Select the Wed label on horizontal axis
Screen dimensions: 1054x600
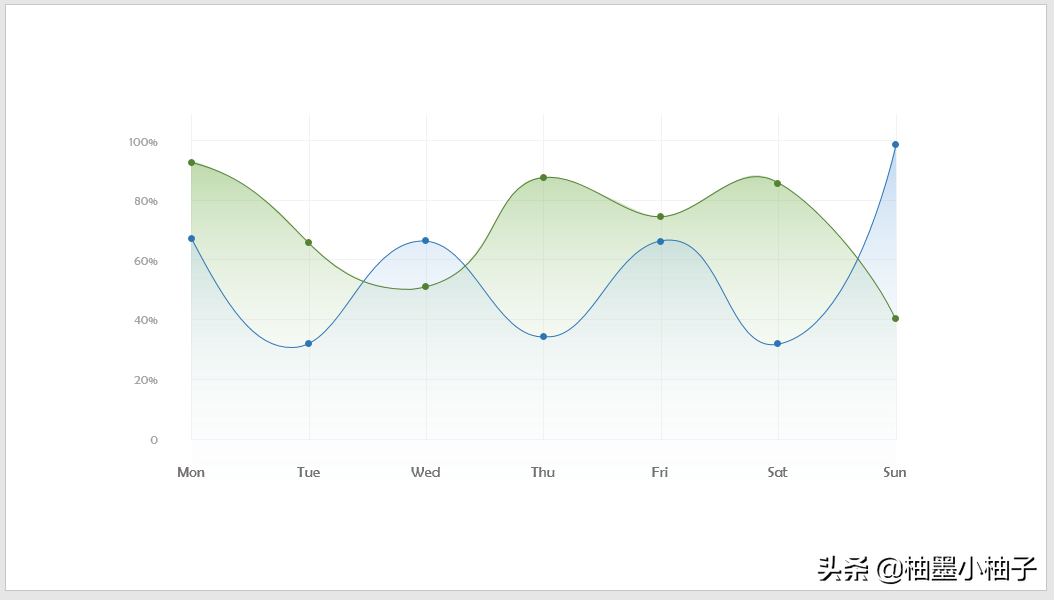tap(425, 472)
